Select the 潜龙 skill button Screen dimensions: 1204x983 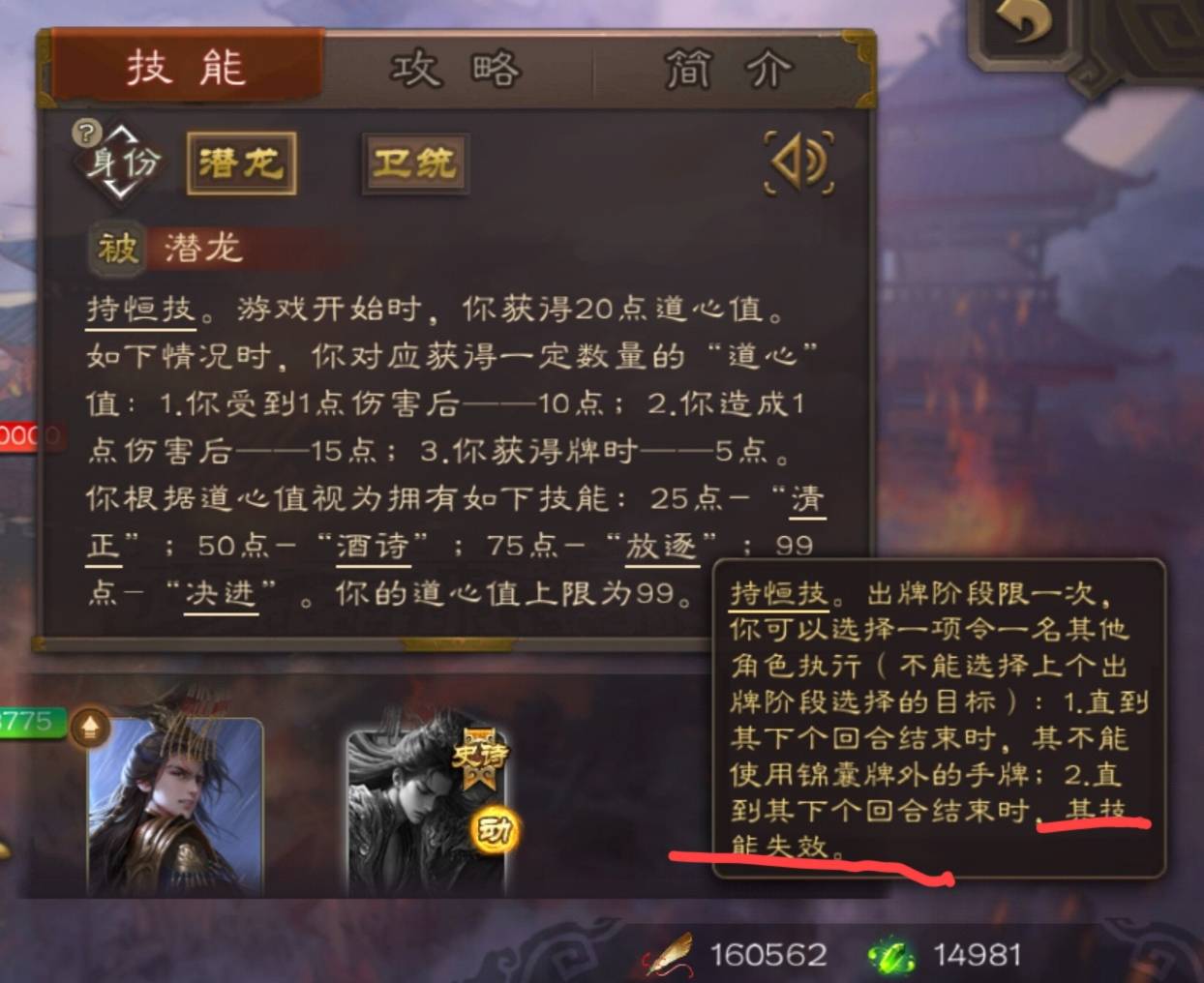[241, 164]
